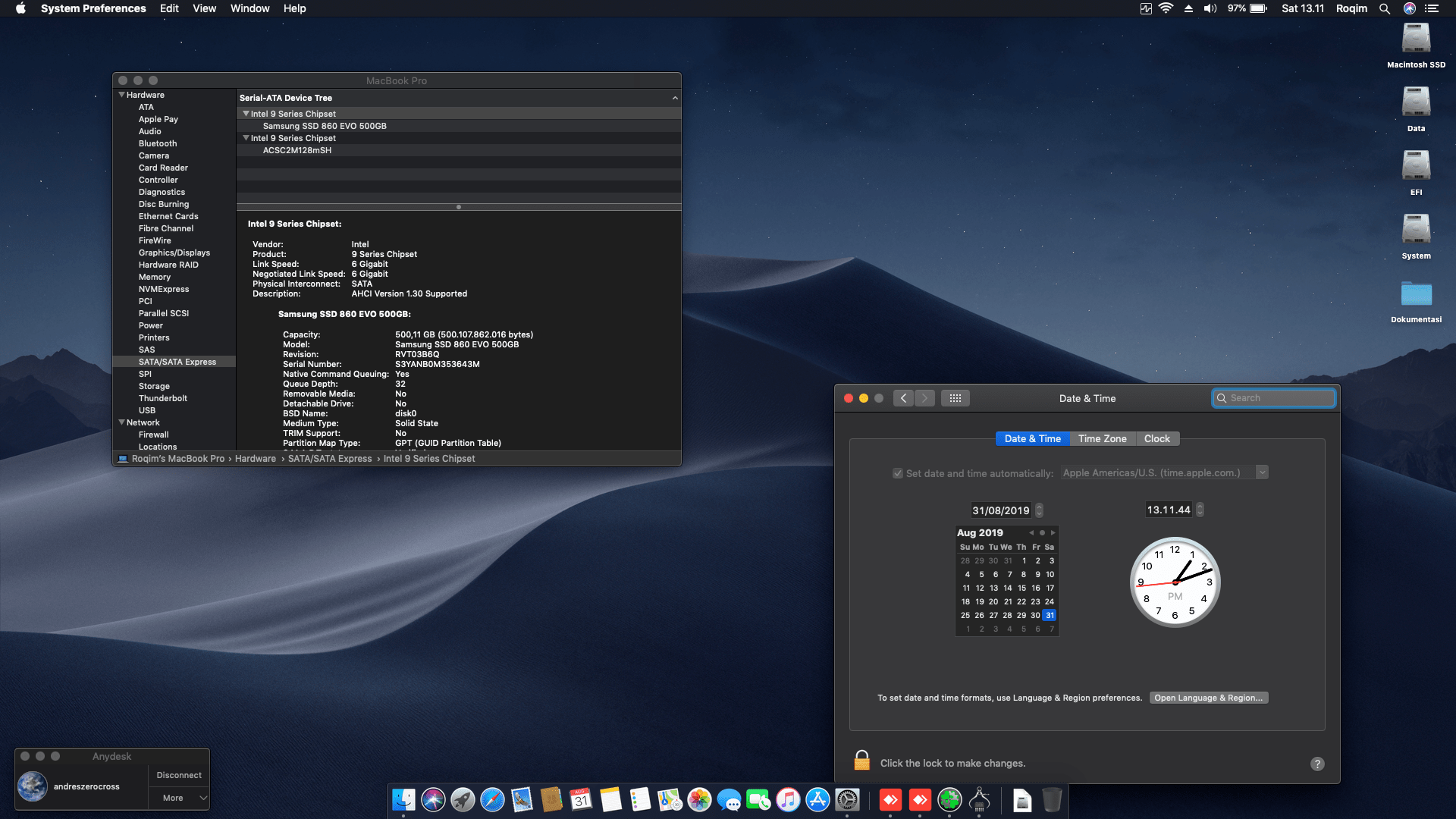Open Date & Time help button
1456x819 pixels.
[x=1317, y=764]
